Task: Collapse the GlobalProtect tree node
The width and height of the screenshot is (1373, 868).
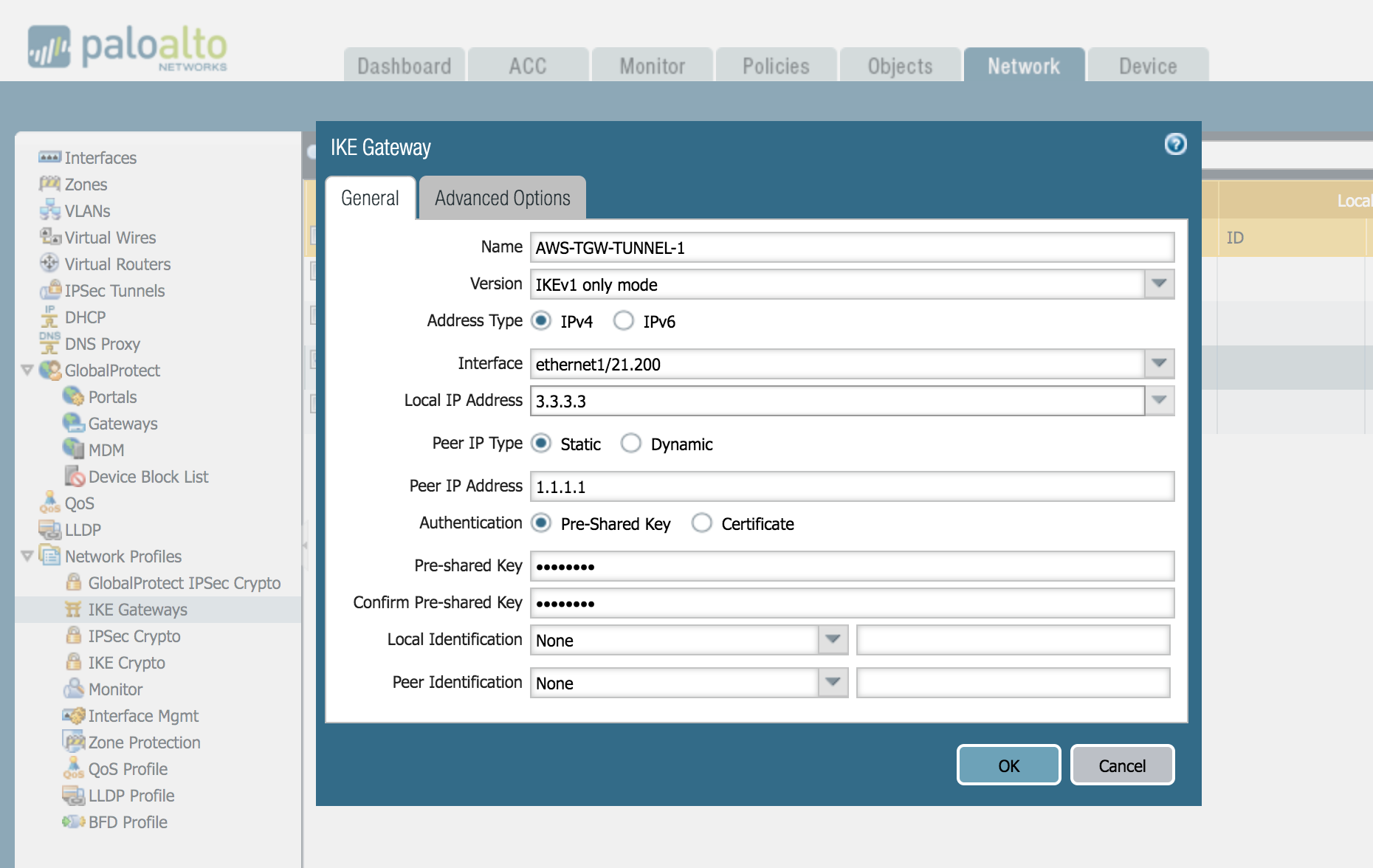Action: pyautogui.click(x=27, y=370)
